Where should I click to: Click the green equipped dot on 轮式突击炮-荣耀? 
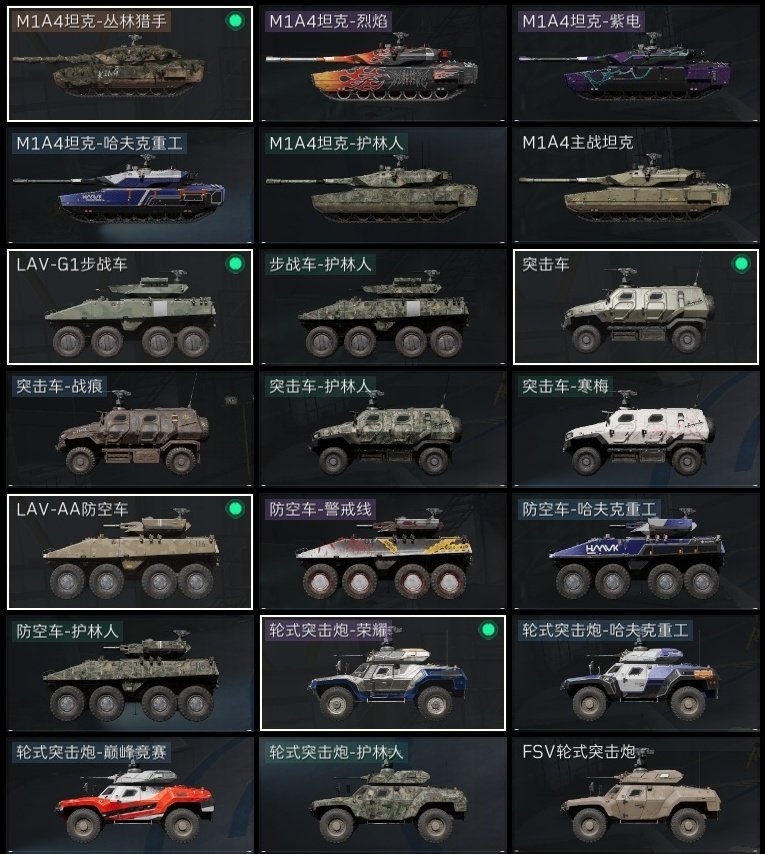[488, 630]
